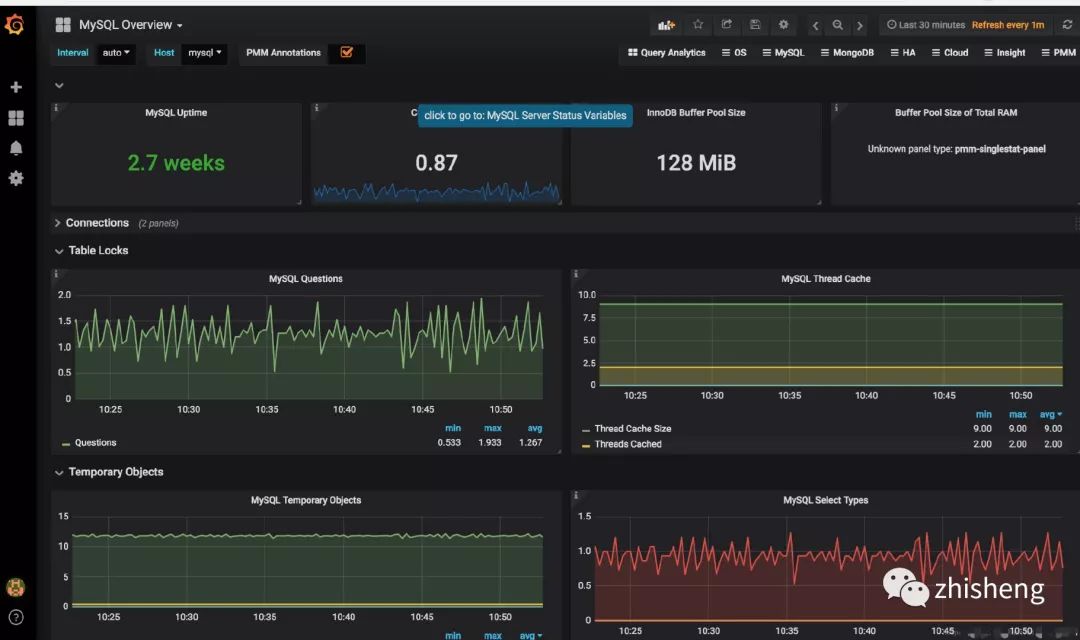
Task: Click the MySQL Uptime panel title
Action: pos(176,113)
